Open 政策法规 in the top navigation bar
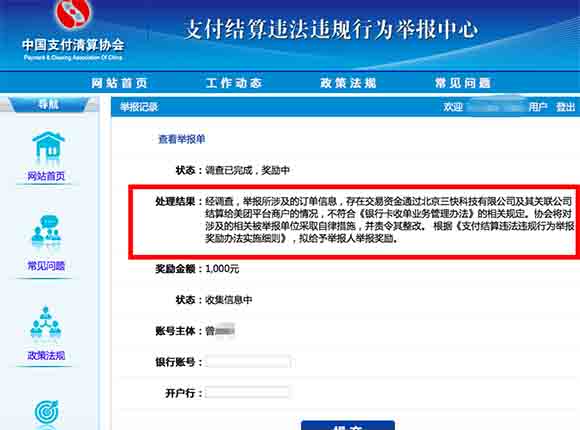Screen dimensions: 580x430 (x=348, y=83)
